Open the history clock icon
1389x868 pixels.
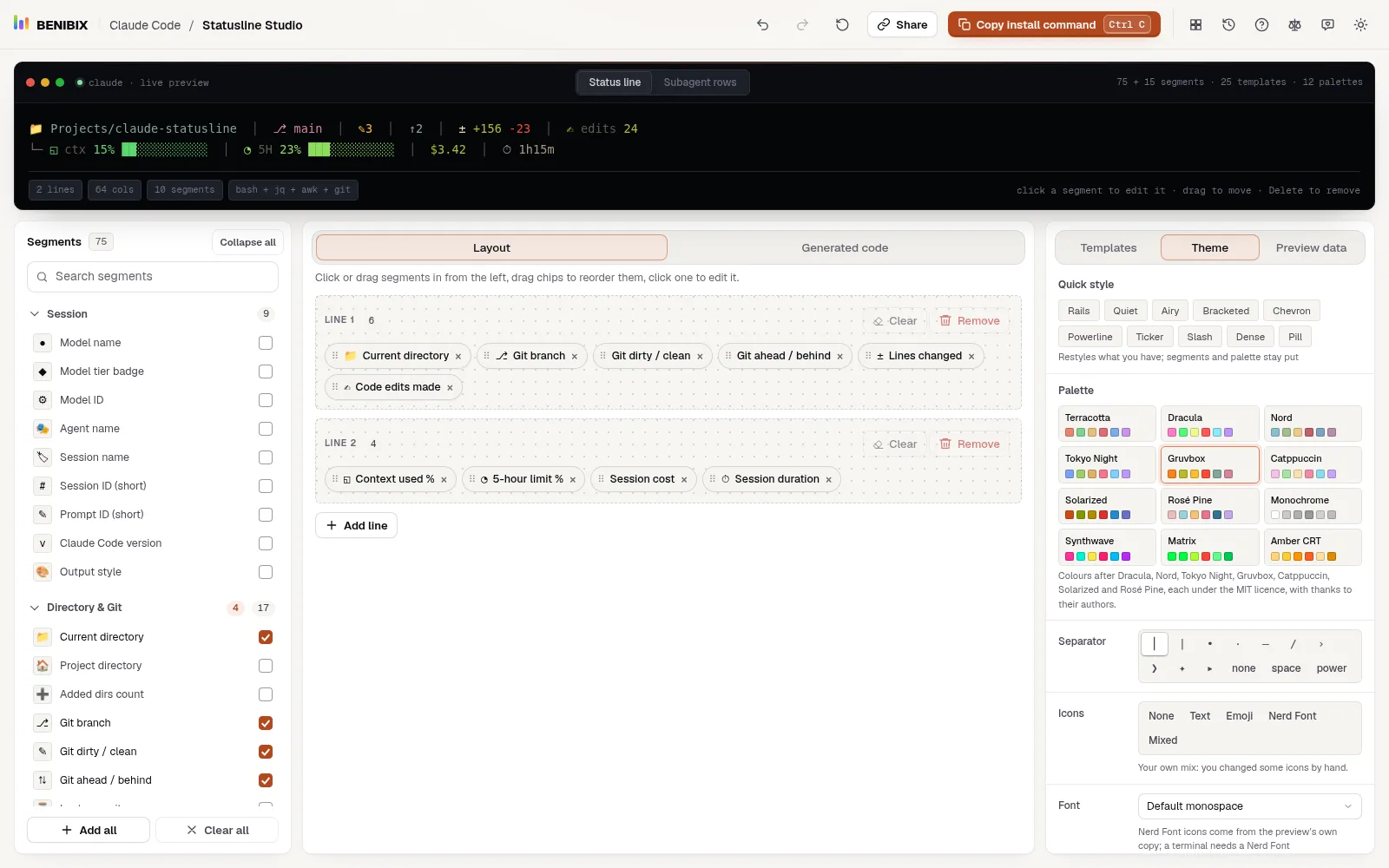click(x=1228, y=25)
